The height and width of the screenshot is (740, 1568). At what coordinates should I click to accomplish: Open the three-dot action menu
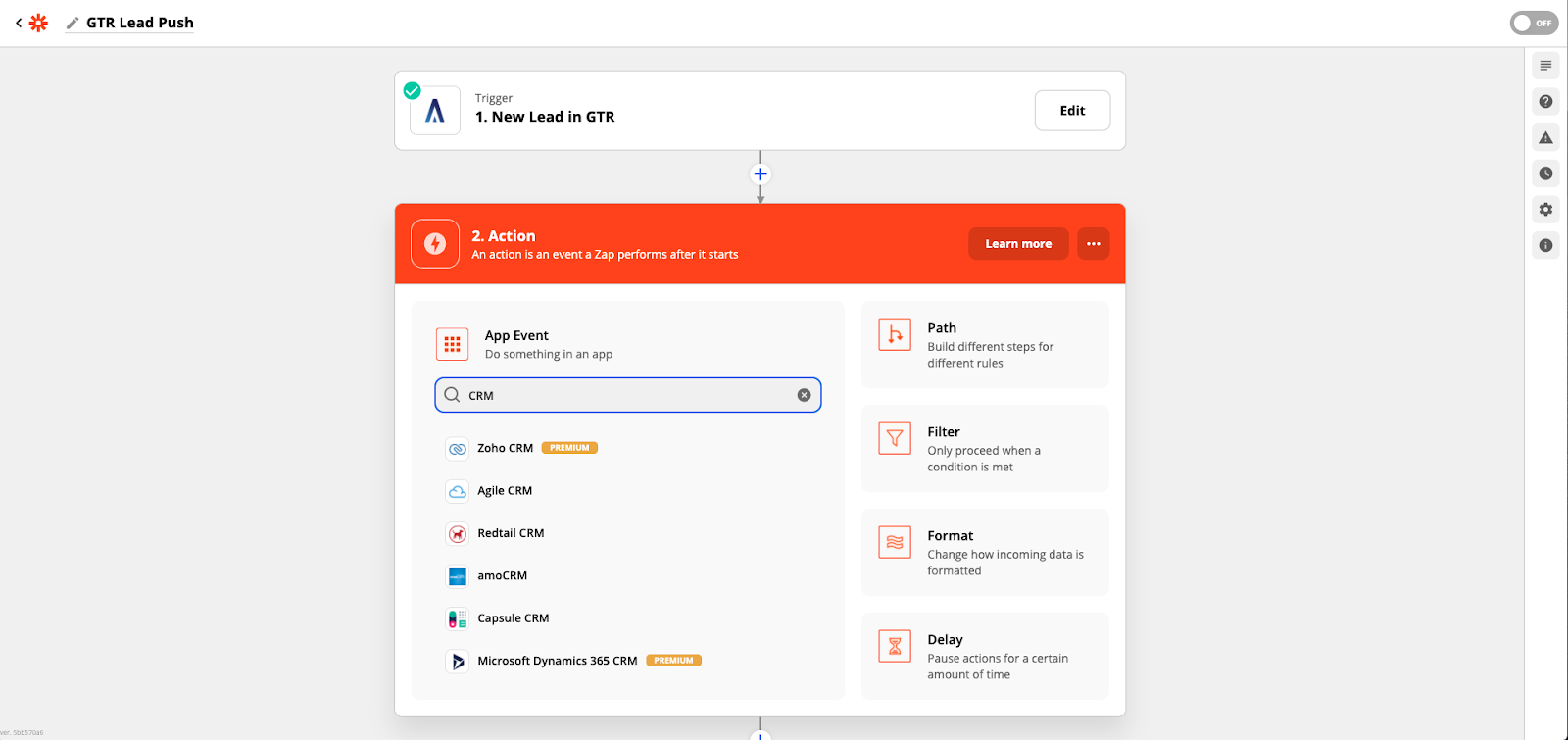pos(1094,244)
